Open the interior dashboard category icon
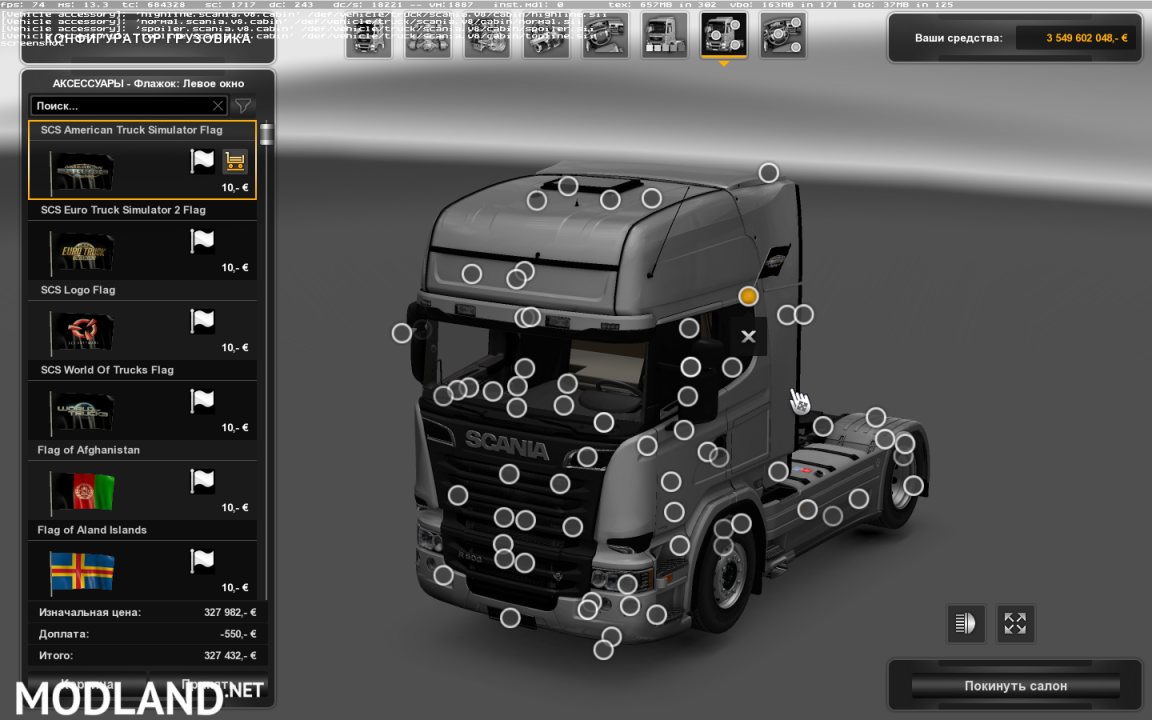This screenshot has width=1152, height=720. 605,35
